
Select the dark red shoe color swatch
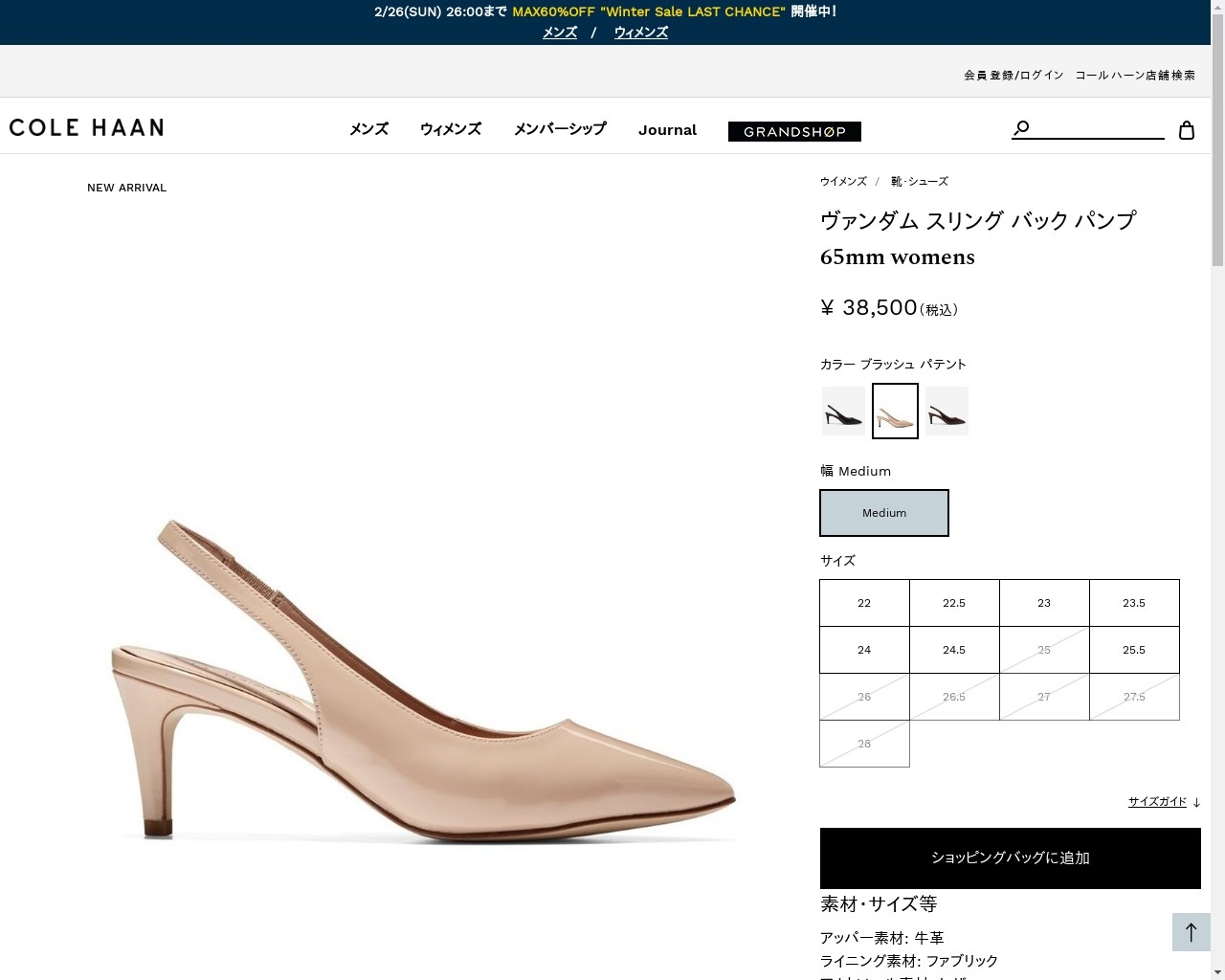(947, 411)
